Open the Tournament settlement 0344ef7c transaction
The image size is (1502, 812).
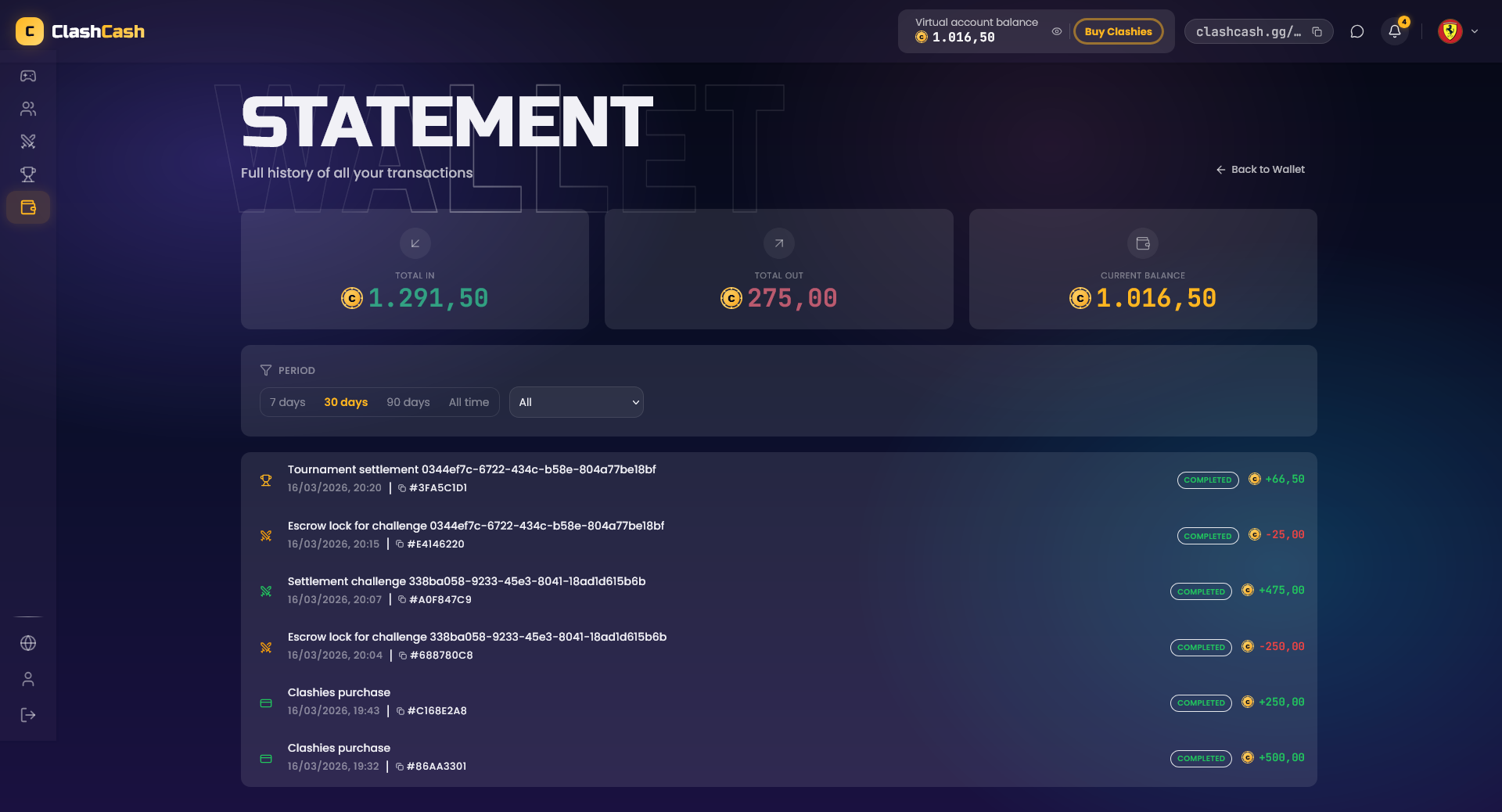coord(779,480)
